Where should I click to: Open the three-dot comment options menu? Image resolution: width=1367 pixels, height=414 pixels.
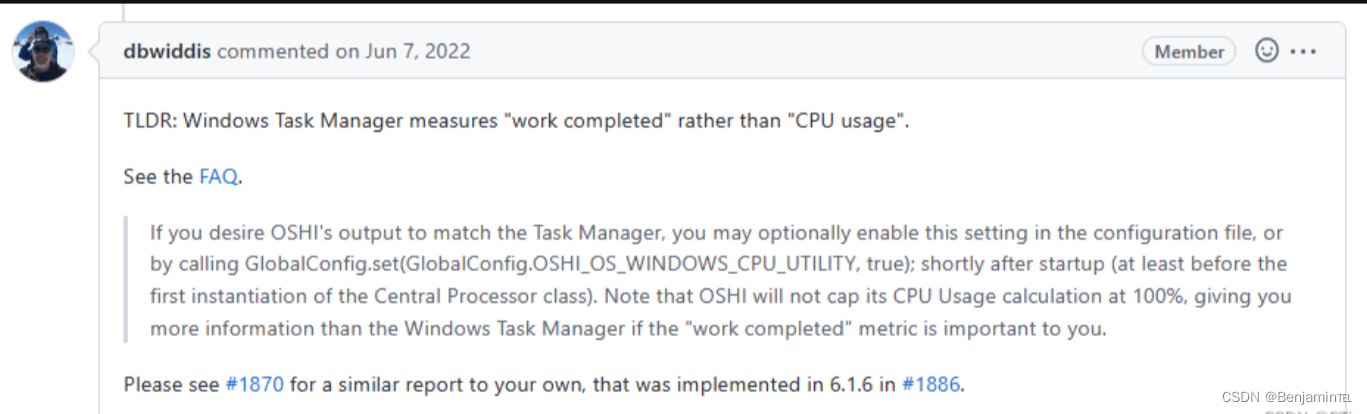1303,51
